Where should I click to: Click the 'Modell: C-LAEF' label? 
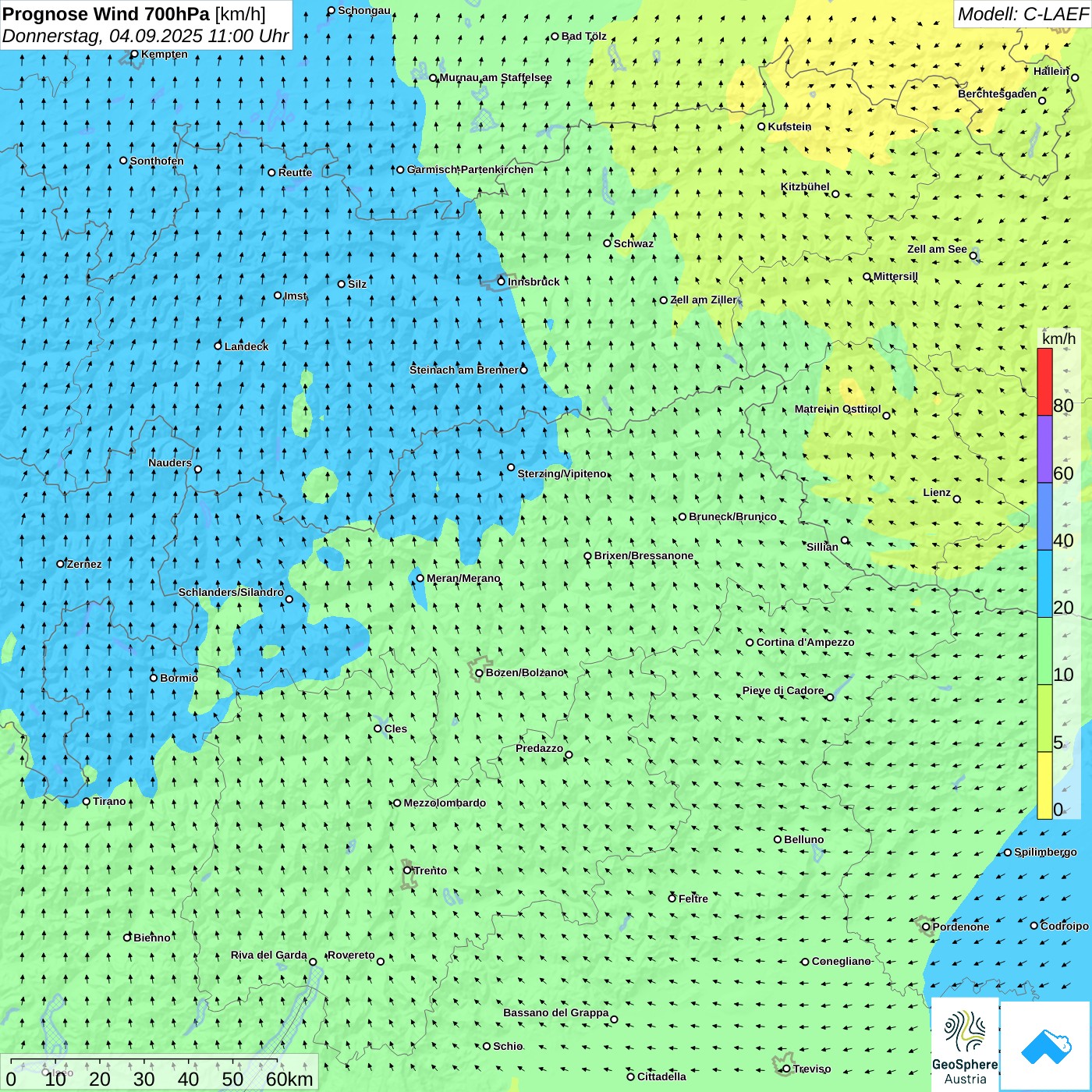tap(1023, 14)
